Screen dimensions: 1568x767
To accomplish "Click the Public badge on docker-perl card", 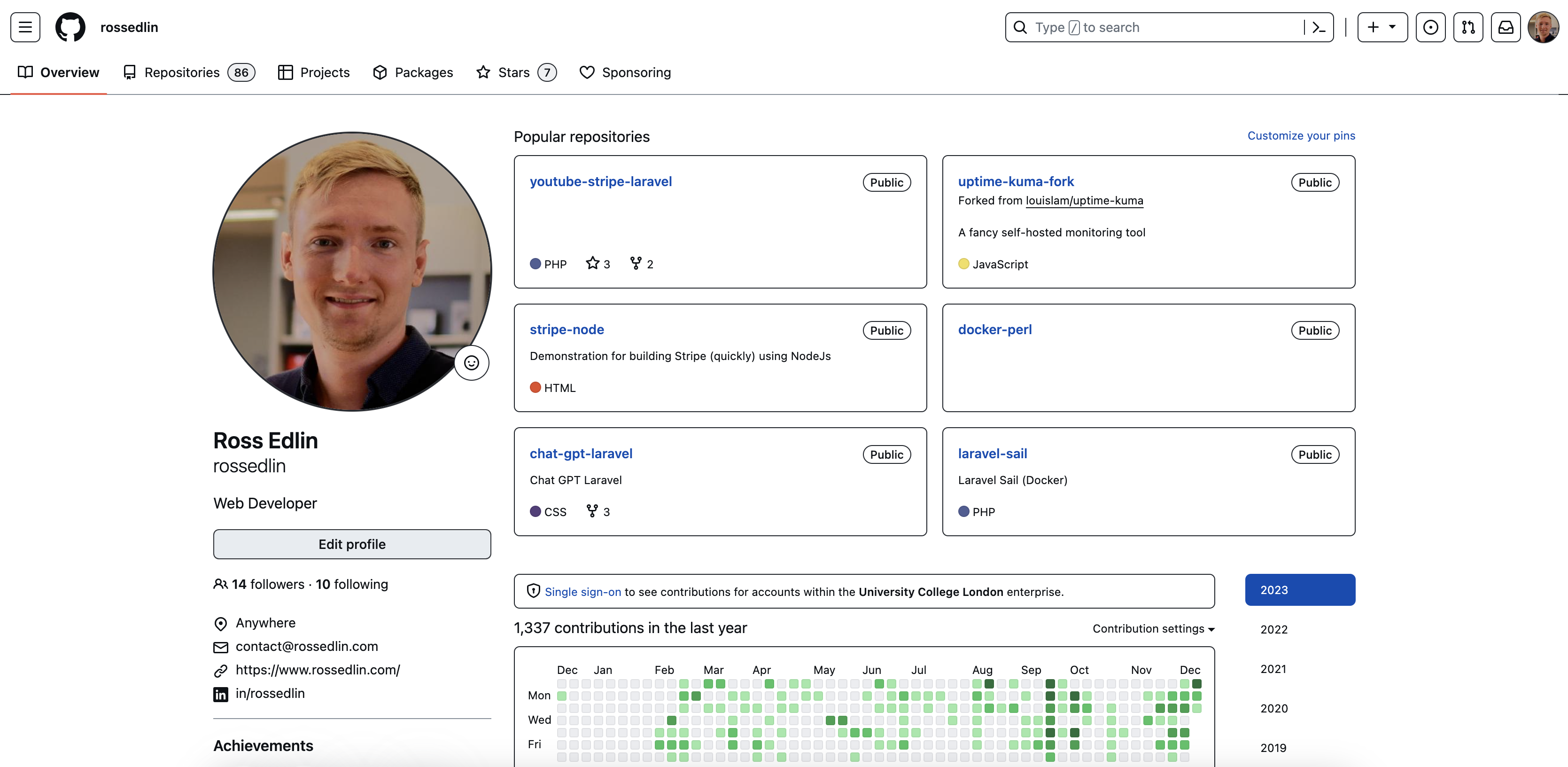I will coord(1315,330).
